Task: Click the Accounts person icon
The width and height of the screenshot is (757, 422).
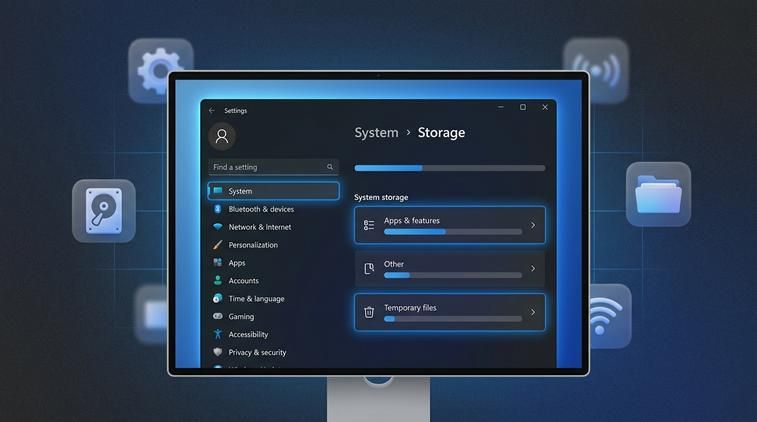Action: 218,280
